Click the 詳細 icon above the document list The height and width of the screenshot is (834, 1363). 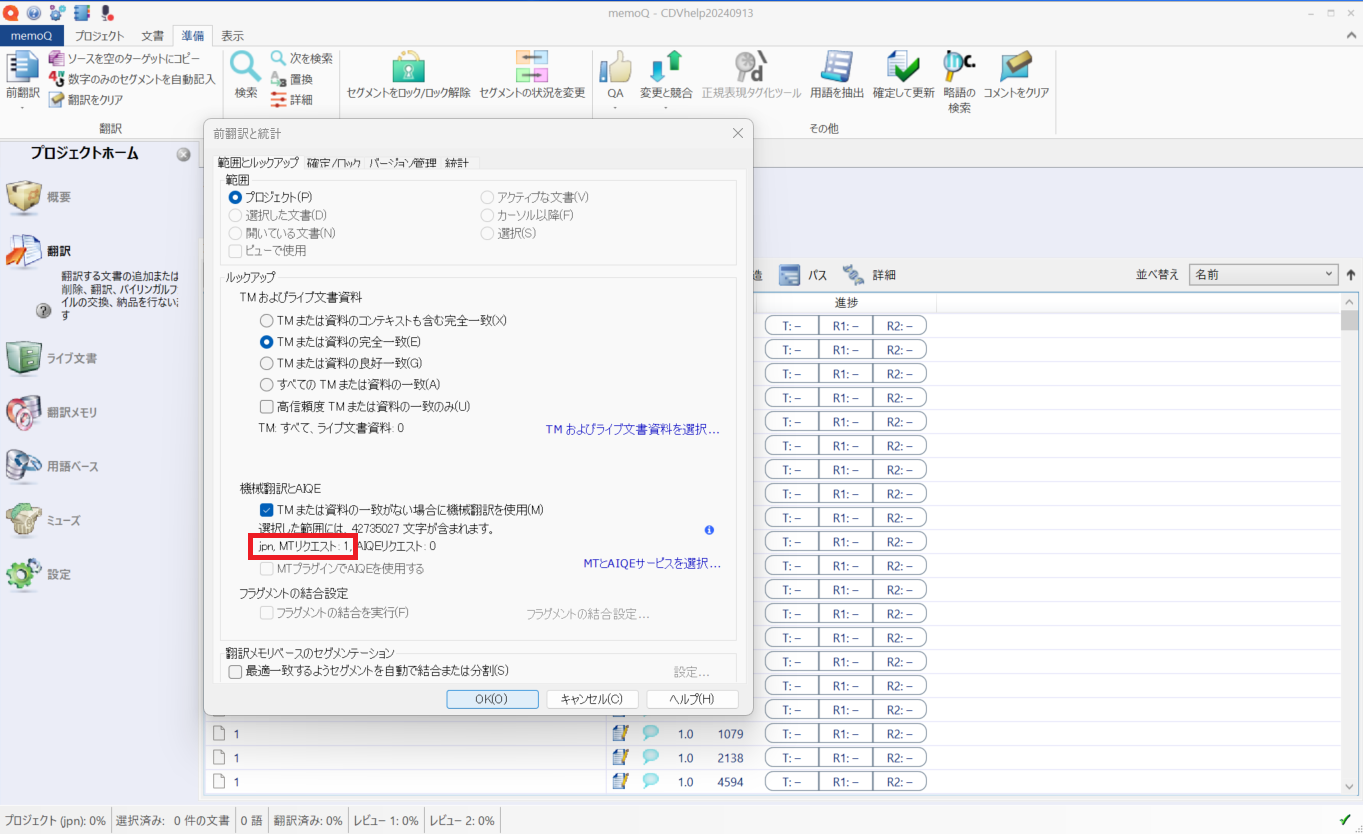(853, 275)
